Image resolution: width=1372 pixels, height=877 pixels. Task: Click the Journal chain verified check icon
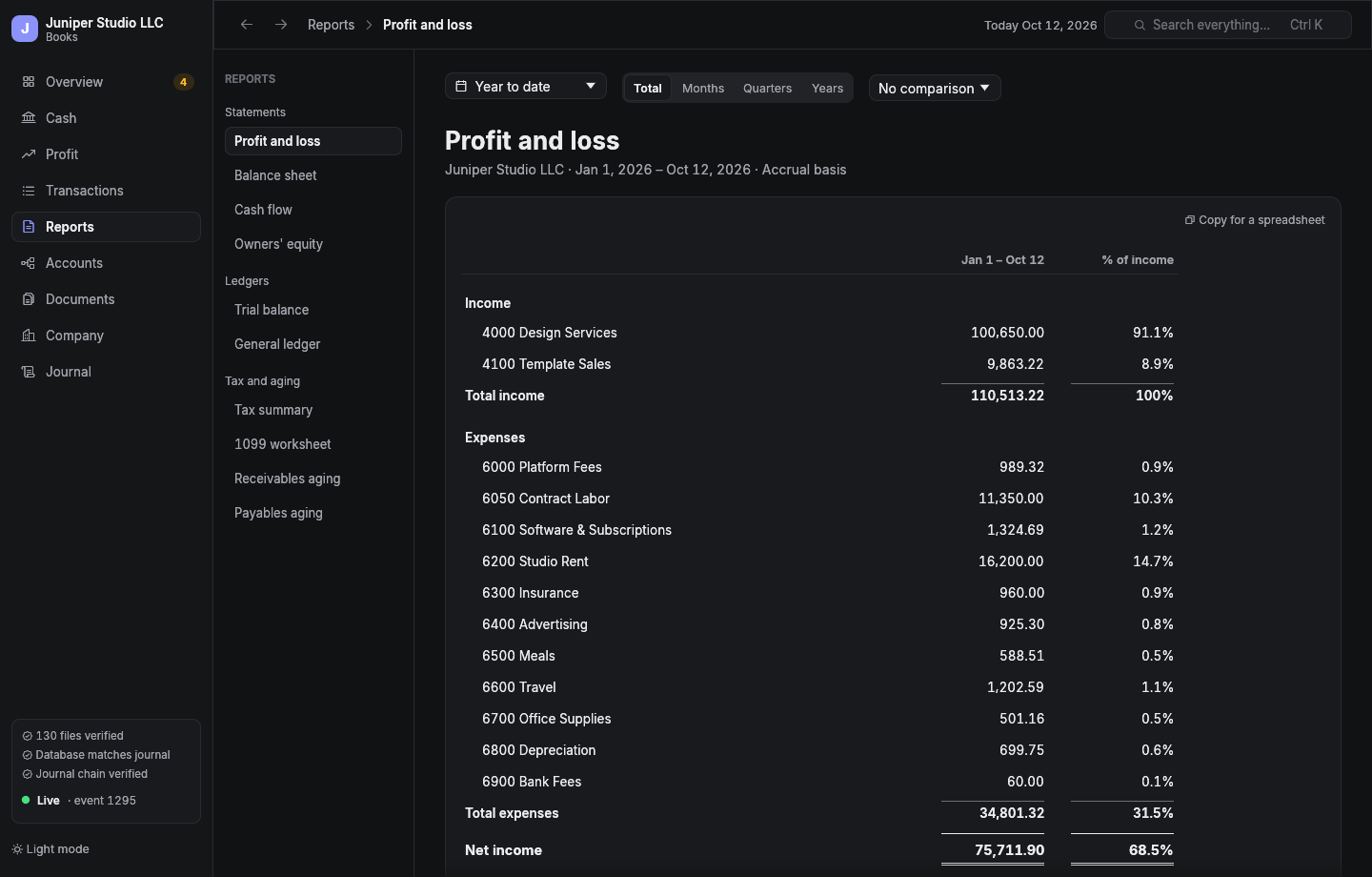27,774
